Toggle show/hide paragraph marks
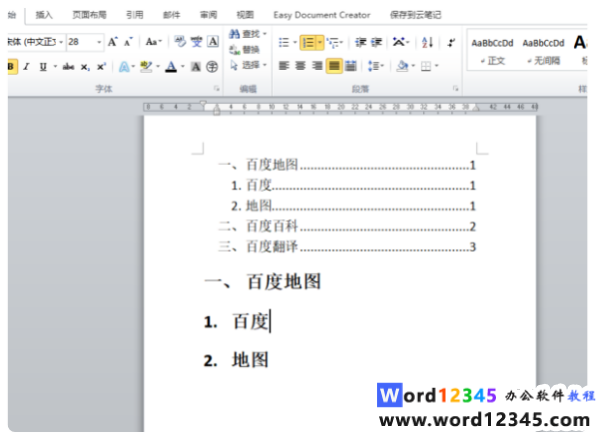This screenshot has width=600, height=436. [x=451, y=42]
